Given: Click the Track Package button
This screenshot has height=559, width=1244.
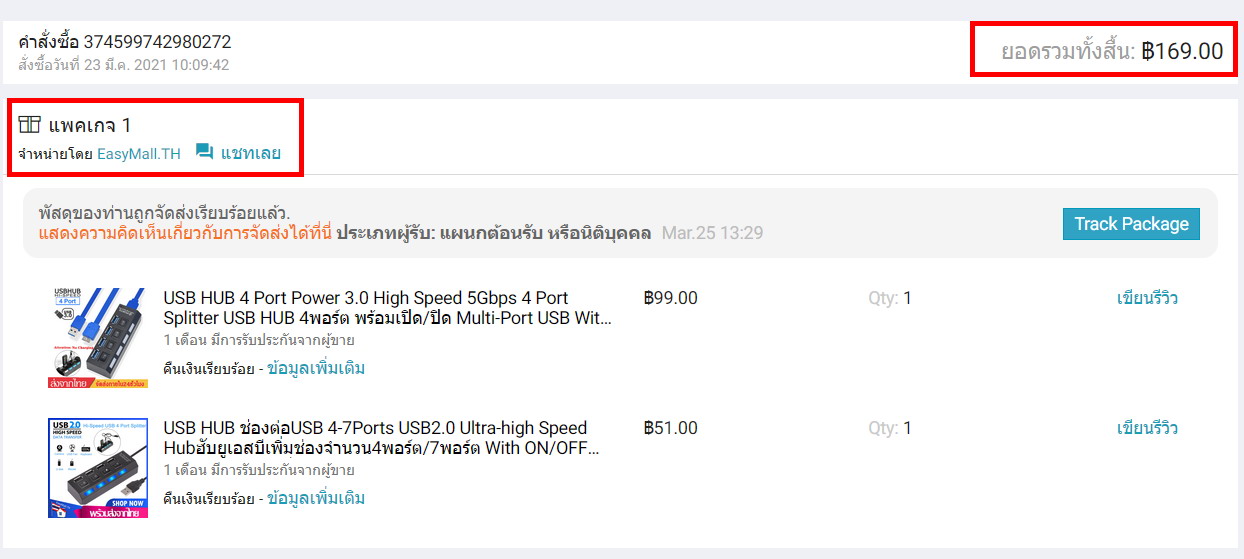Looking at the screenshot, I should (x=1131, y=224).
